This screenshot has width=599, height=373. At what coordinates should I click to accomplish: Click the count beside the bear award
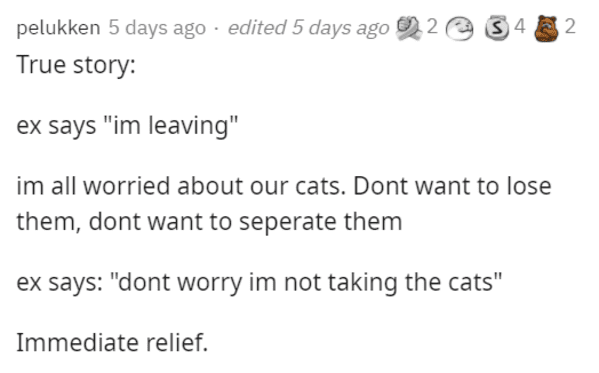click(x=570, y=27)
